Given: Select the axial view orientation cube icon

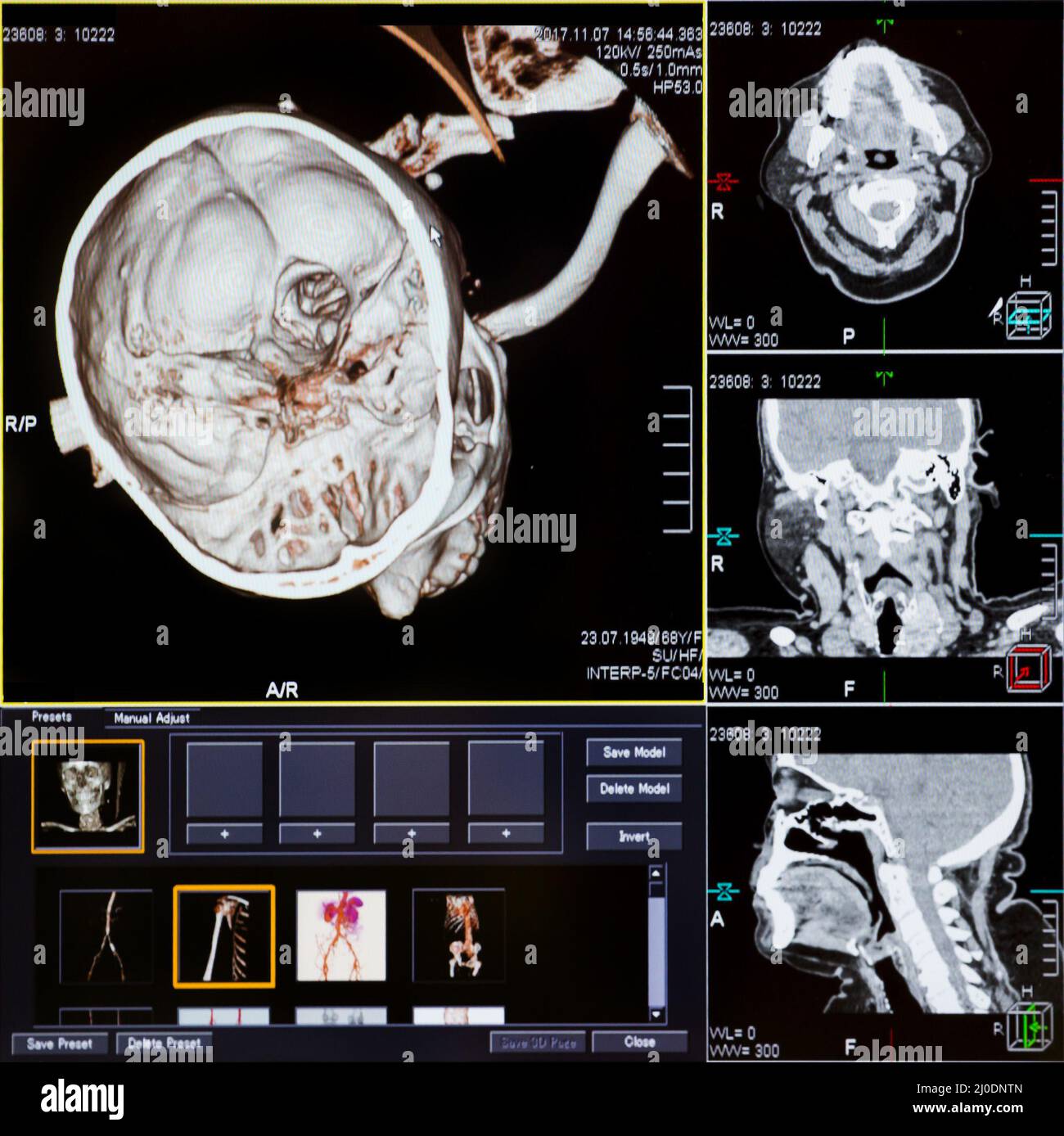Looking at the screenshot, I should coord(1028,314).
